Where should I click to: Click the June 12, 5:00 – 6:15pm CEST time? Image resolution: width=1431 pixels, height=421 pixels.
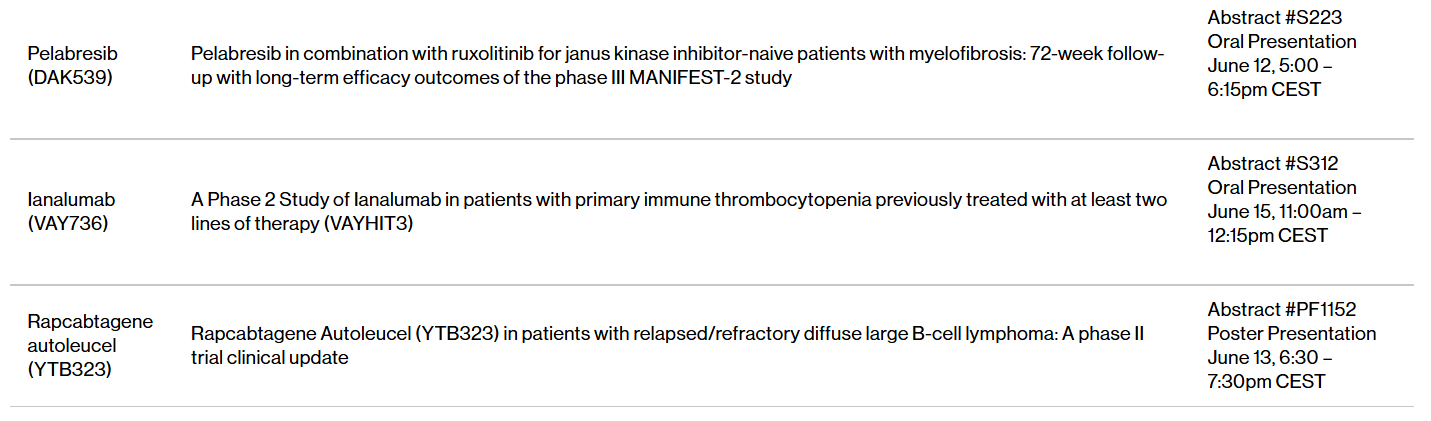point(1270,77)
